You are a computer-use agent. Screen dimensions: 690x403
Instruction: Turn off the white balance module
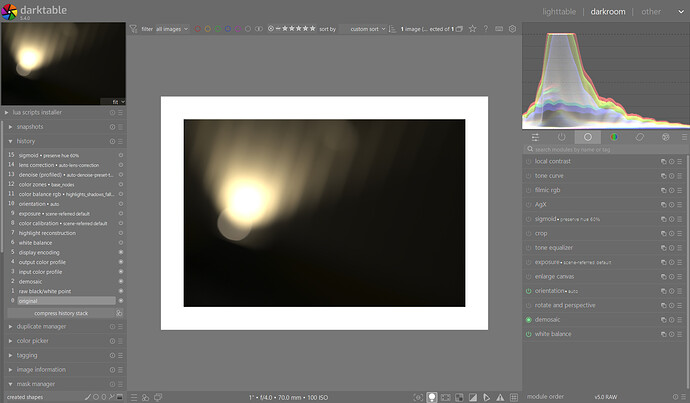pyautogui.click(x=528, y=334)
